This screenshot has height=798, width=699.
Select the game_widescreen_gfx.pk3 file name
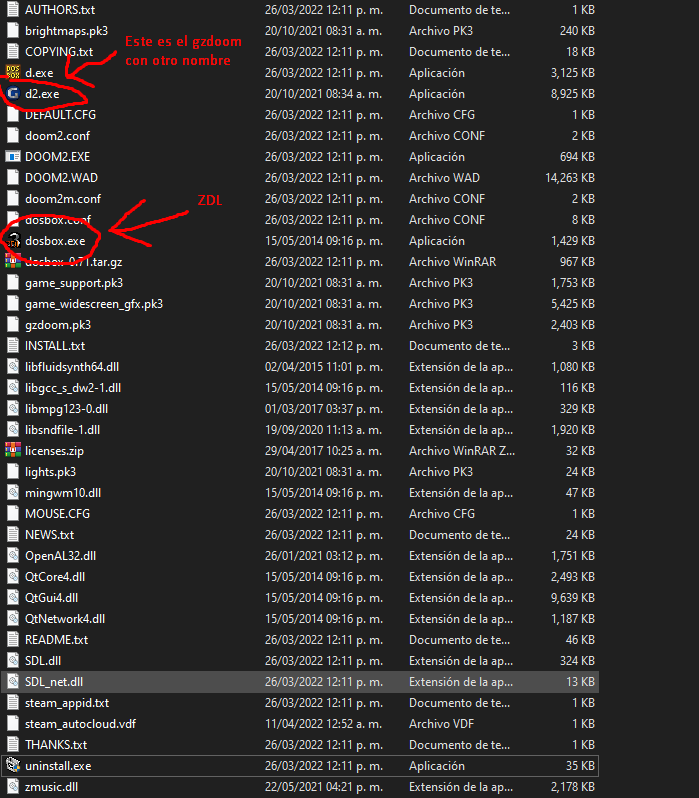click(94, 304)
